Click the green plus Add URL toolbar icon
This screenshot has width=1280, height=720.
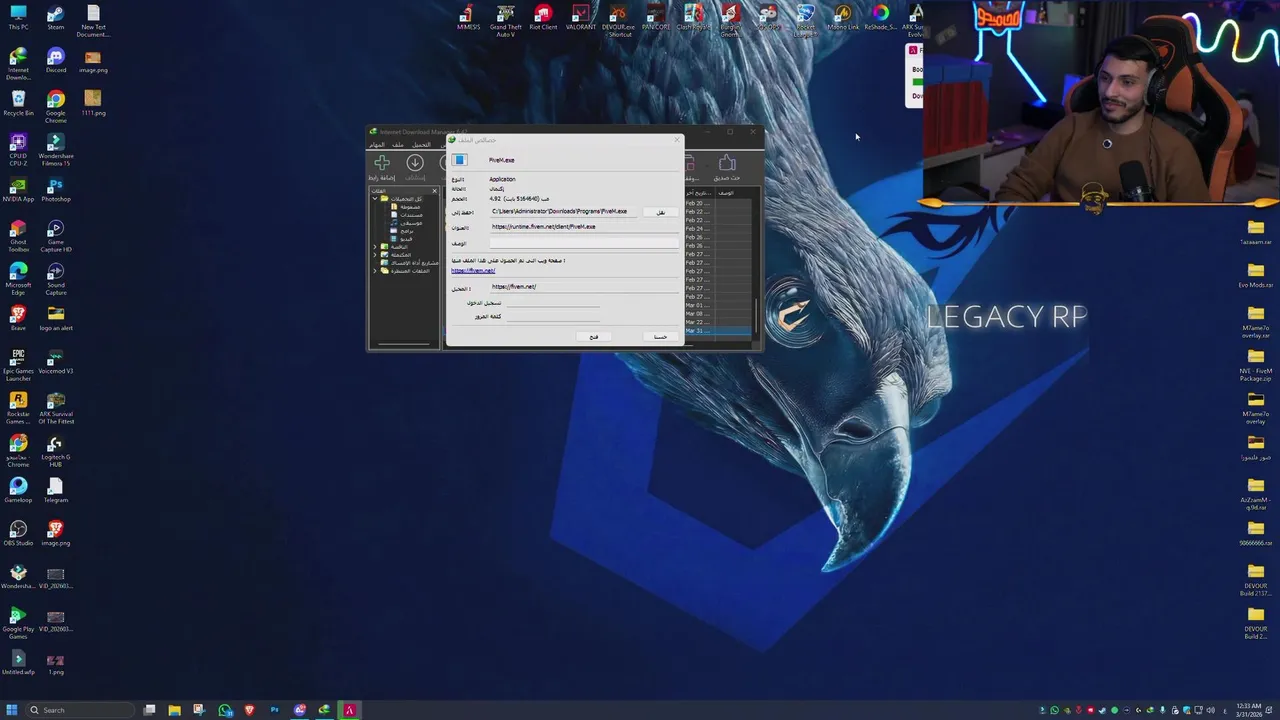pos(381,163)
